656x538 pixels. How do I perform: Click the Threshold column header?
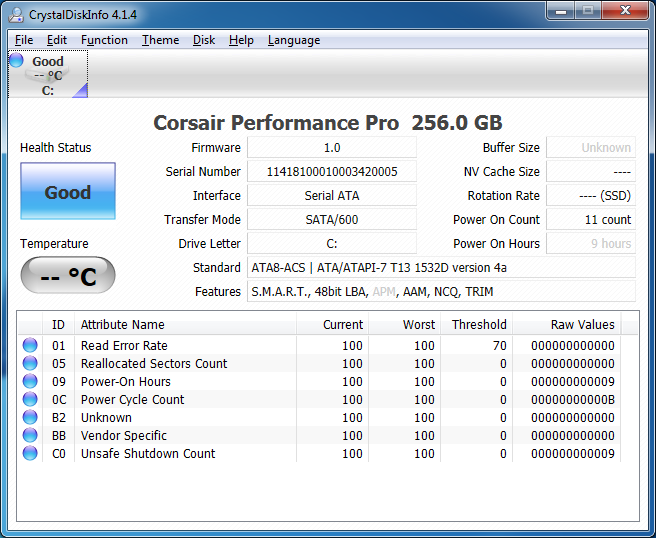[x=477, y=325]
